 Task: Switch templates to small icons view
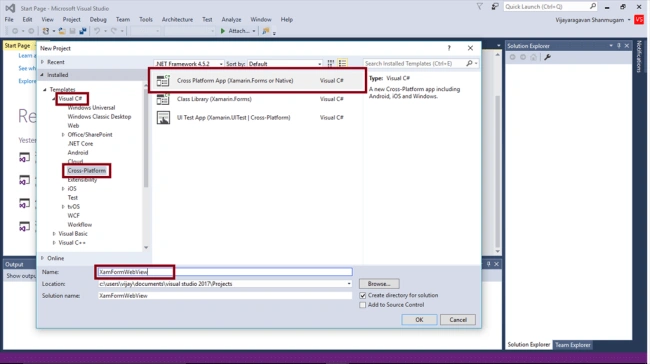point(330,63)
